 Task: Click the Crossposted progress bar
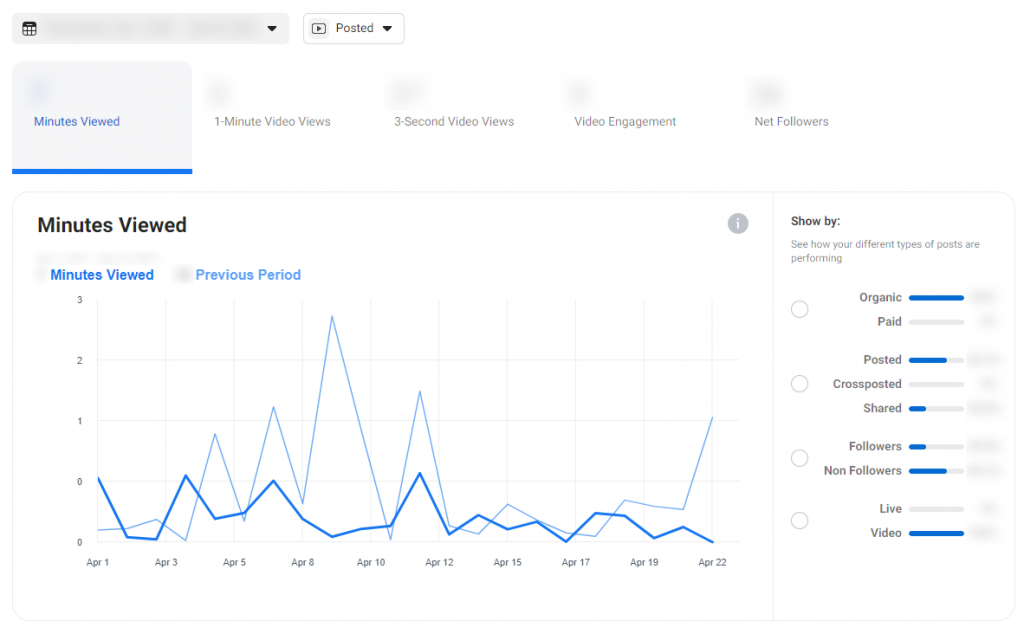tap(936, 384)
